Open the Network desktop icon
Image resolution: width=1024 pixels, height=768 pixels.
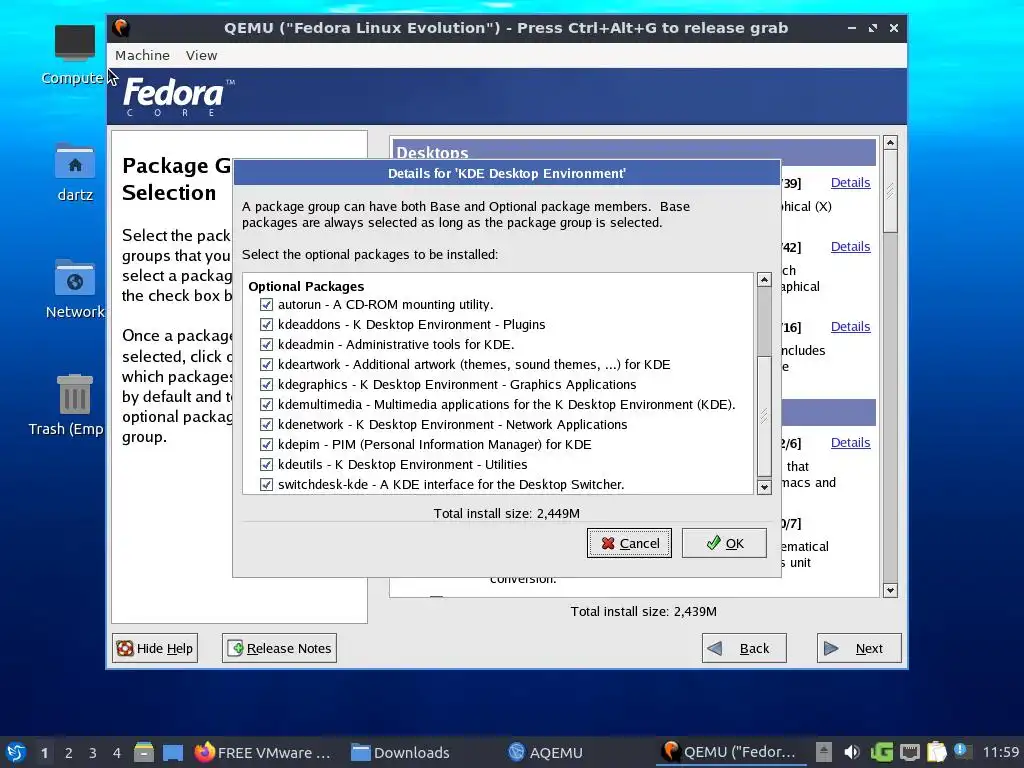[75, 289]
